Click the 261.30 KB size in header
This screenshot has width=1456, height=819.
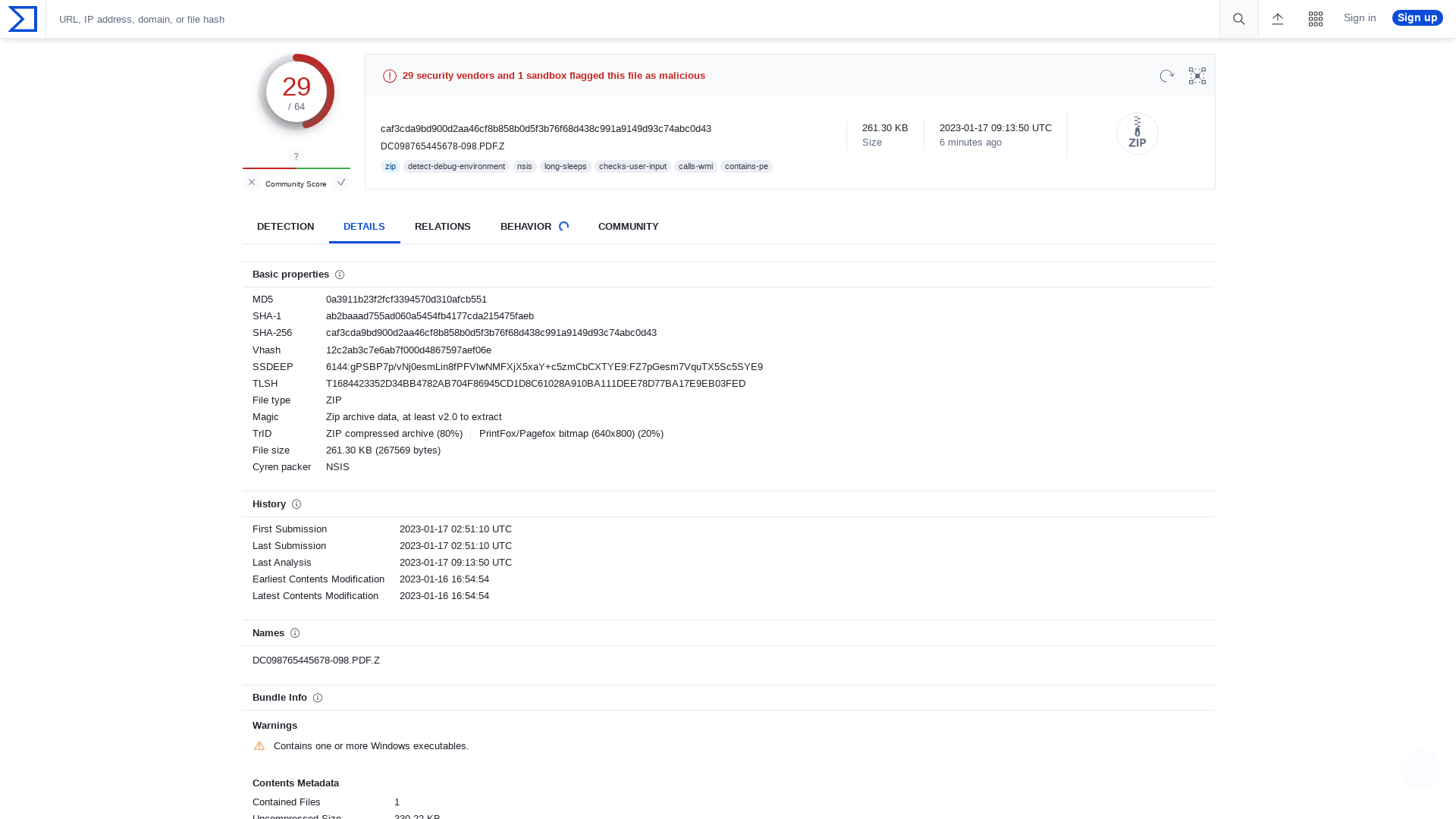coord(885,128)
